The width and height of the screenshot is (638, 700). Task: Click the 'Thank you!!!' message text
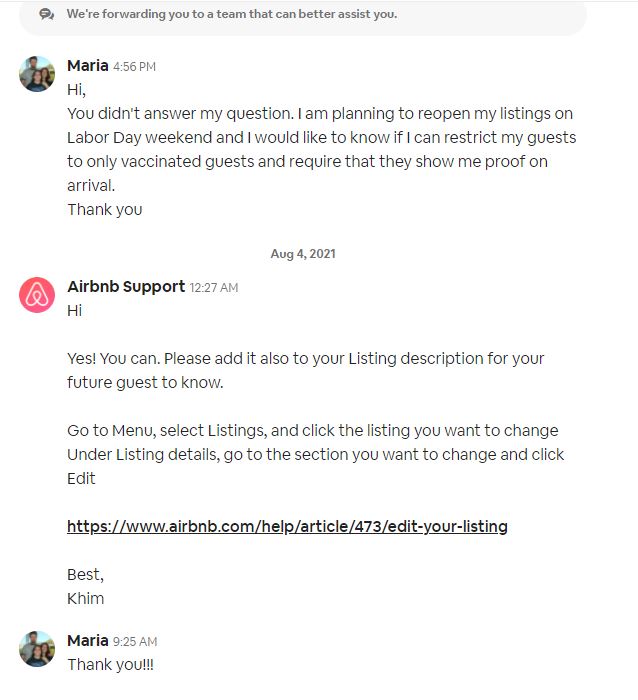tap(110, 664)
